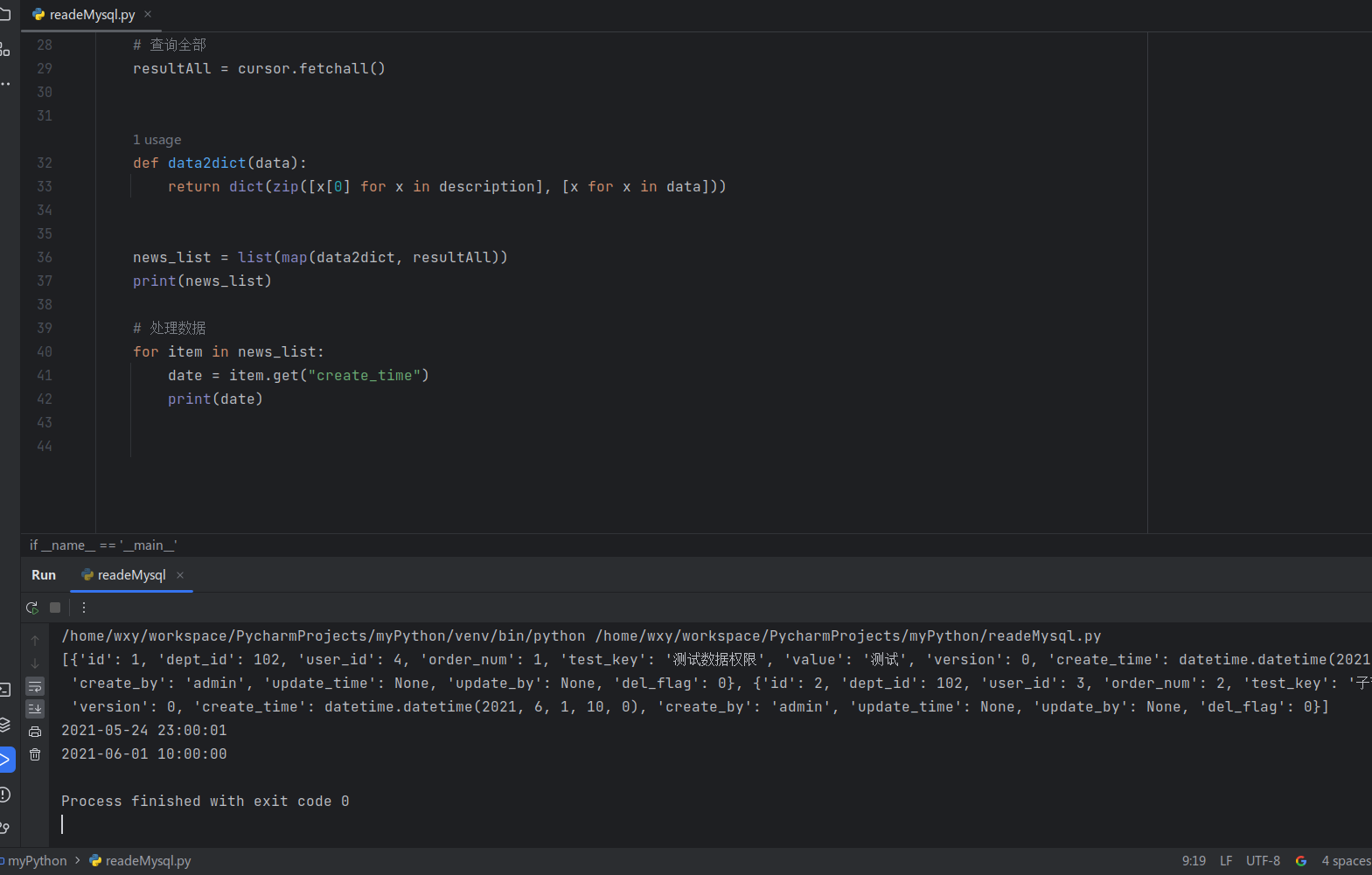Viewport: 1372px width, 875px height.
Task: Open the Problems tool window icon
Action: (x=5, y=794)
